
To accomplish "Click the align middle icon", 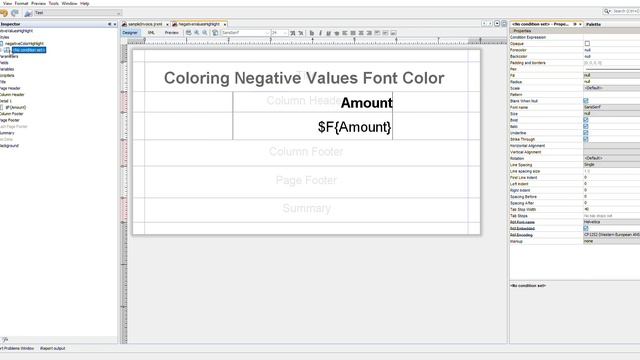I will click(x=385, y=33).
